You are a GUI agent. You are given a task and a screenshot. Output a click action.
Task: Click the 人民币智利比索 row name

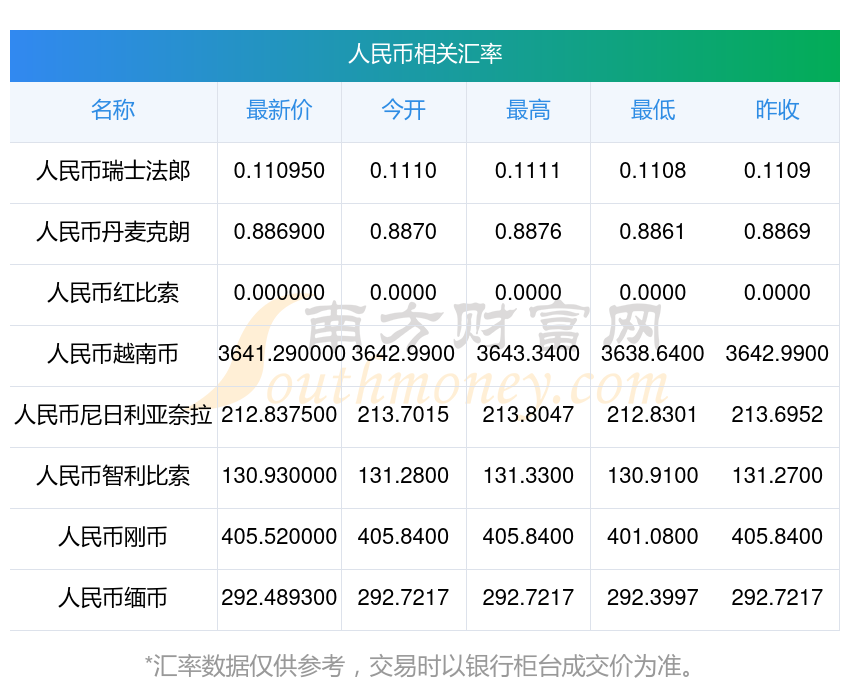coord(113,476)
